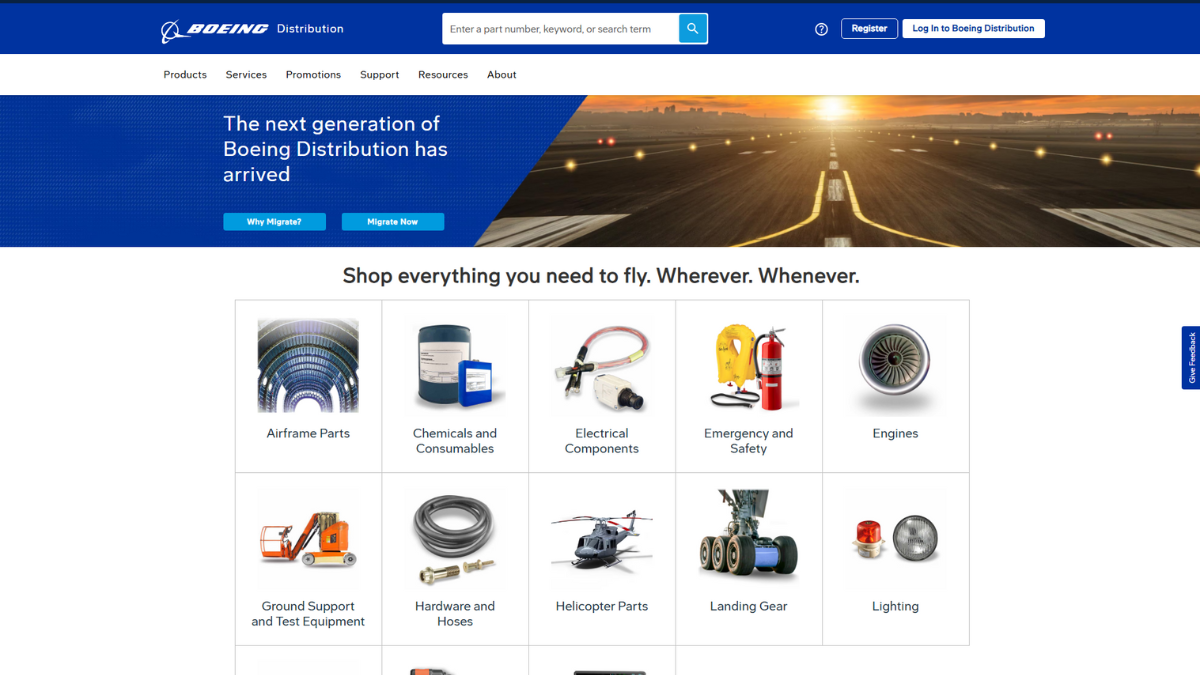
Task: Click the search magnifying glass icon
Action: [692, 28]
